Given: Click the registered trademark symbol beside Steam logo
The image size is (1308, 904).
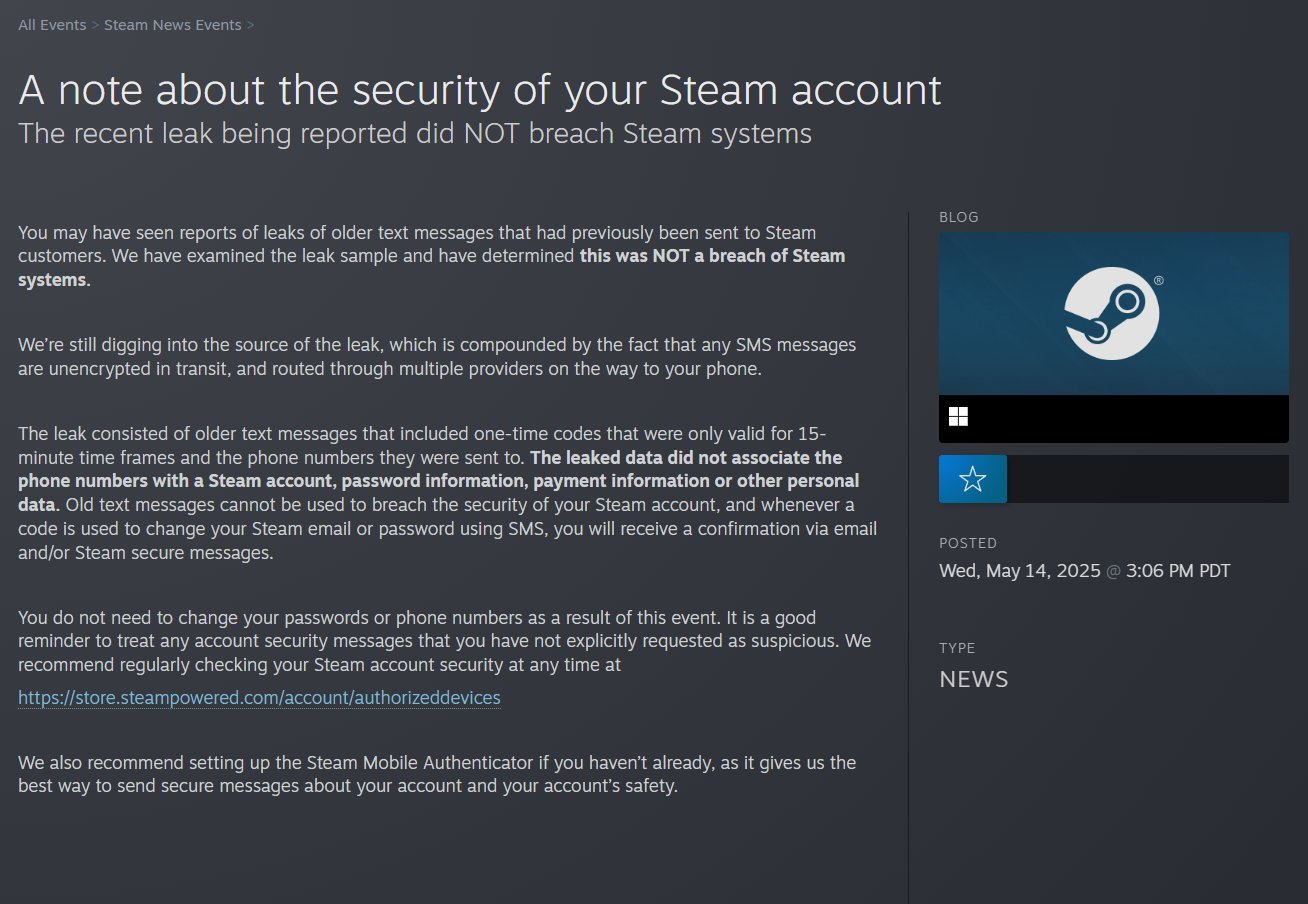Looking at the screenshot, I should pyautogui.click(x=1158, y=282).
